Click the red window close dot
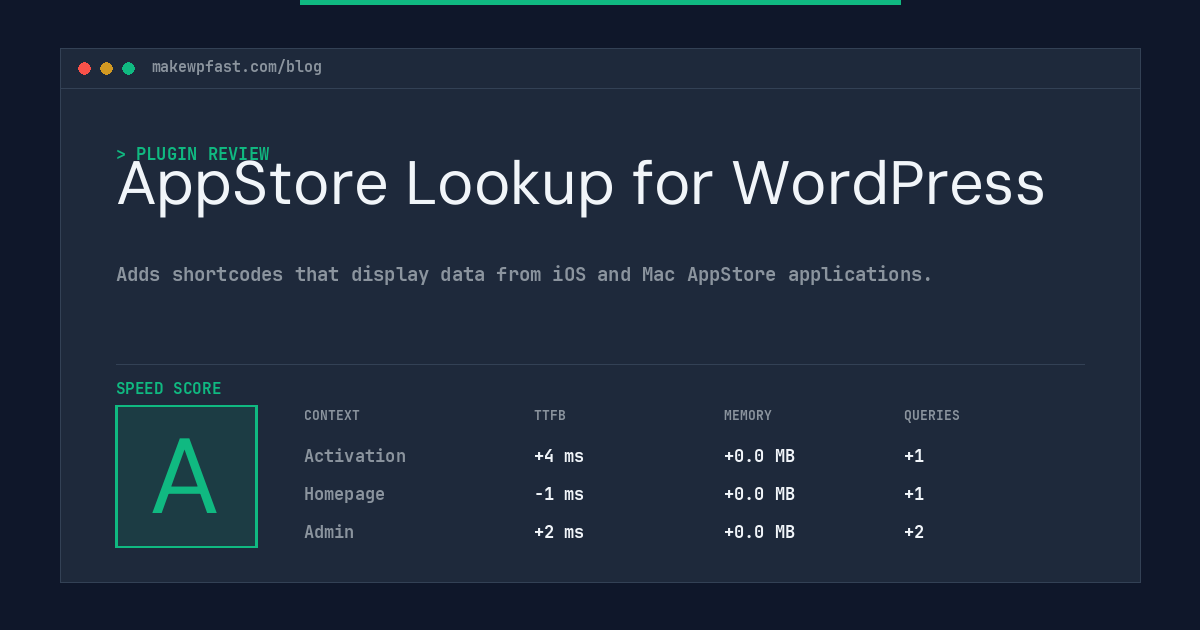Screen dimensions: 1200x630 point(84,68)
